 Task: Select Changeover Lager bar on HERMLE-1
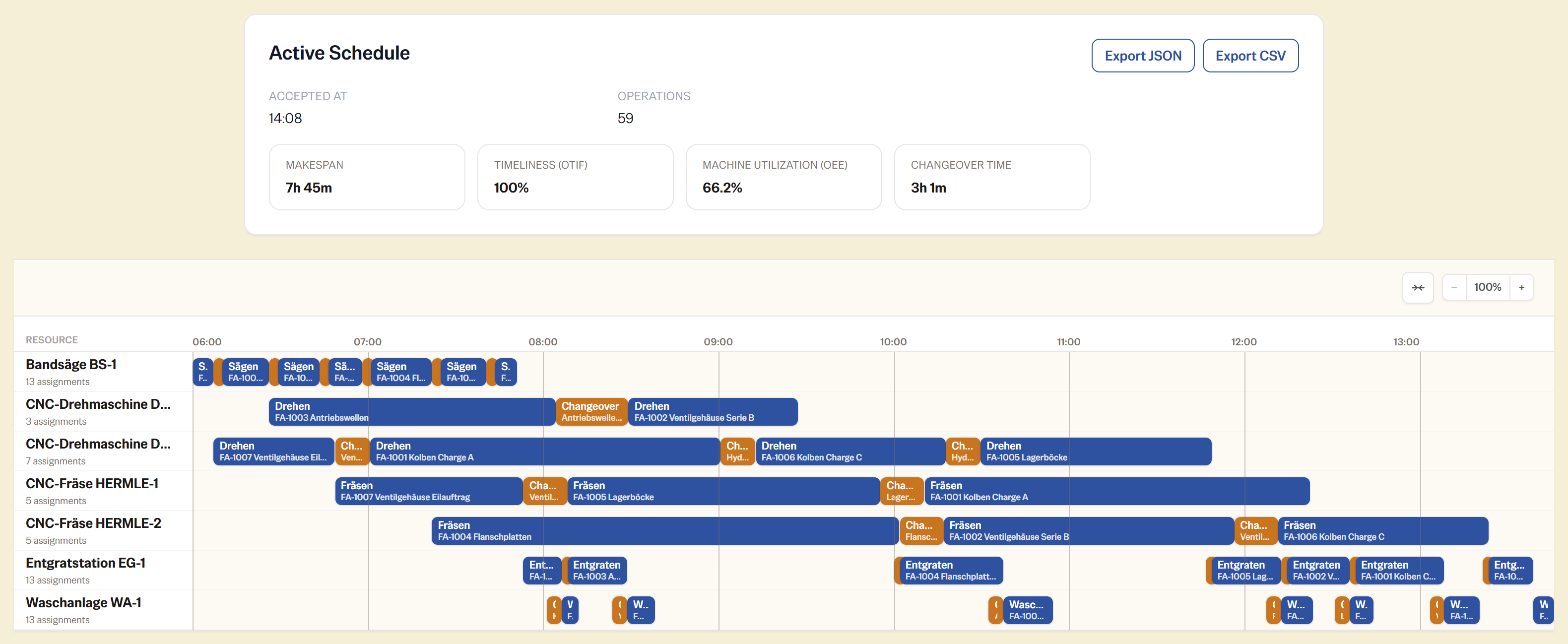(x=902, y=491)
